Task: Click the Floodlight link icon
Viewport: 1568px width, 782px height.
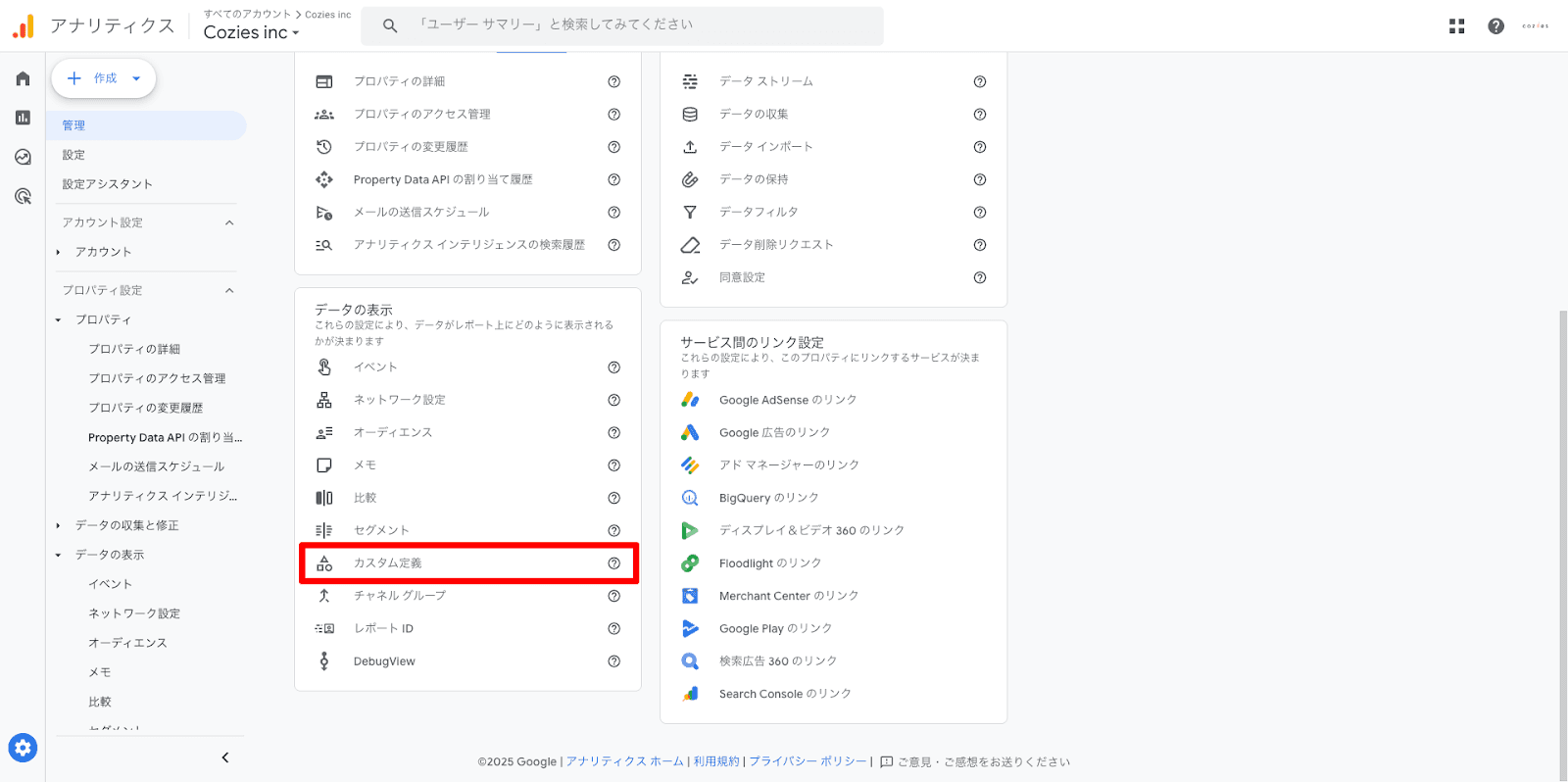Action: tap(690, 563)
